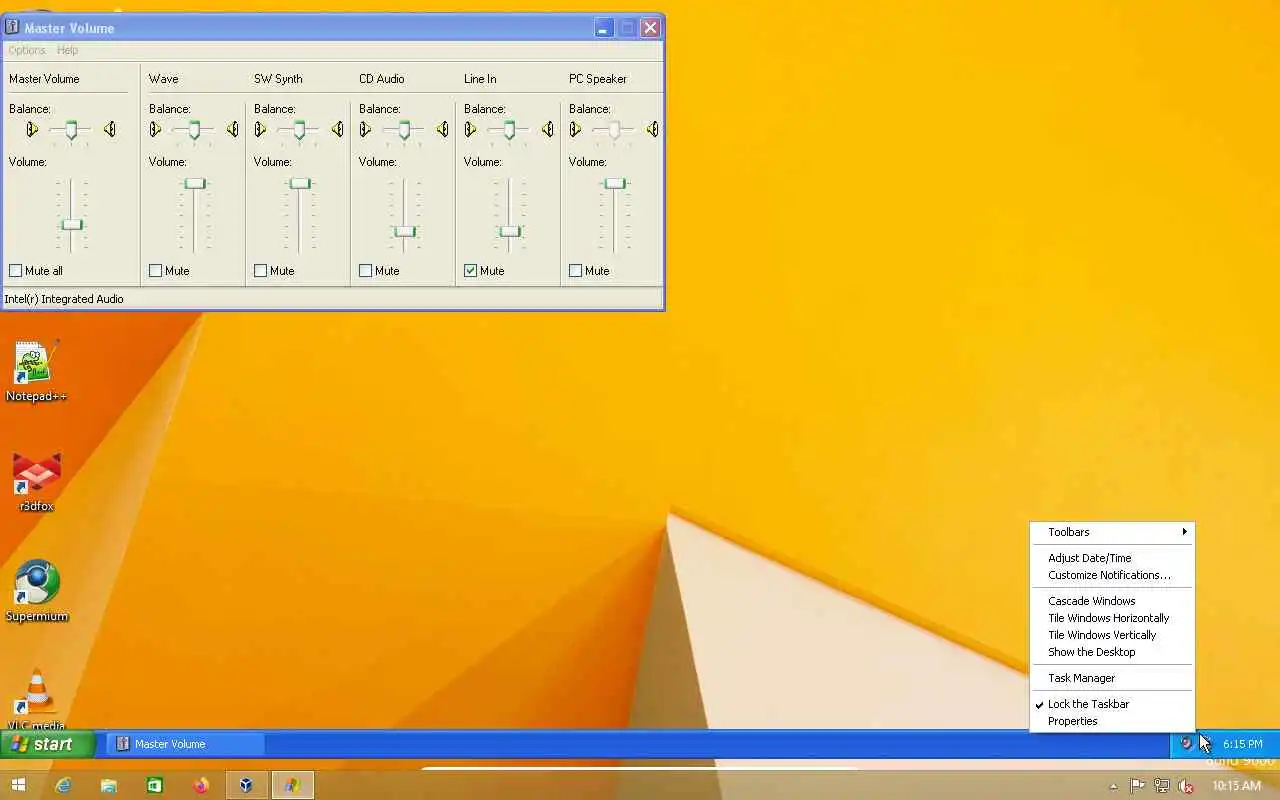1280x800 pixels.
Task: Select the r3dfox desktop shortcut
Action: (x=36, y=482)
